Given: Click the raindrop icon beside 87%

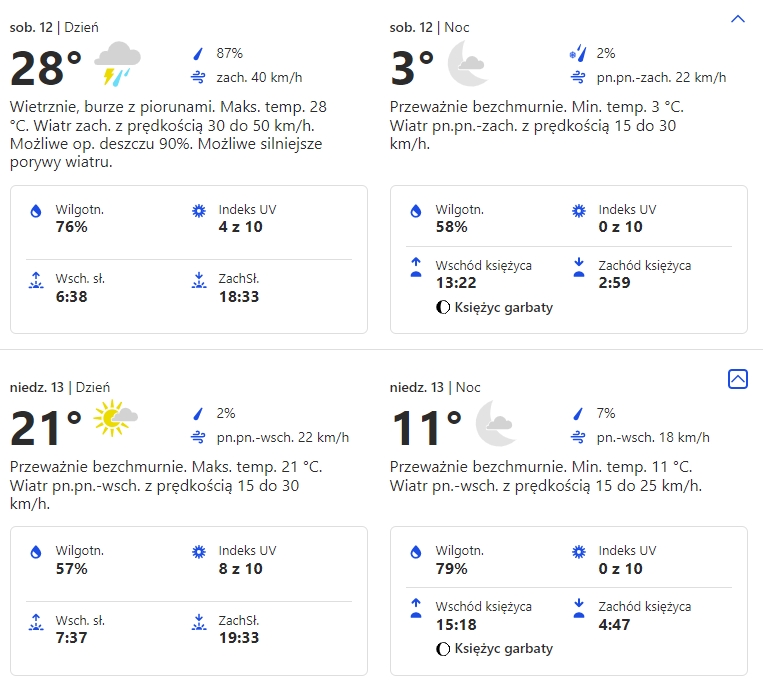Looking at the screenshot, I should point(197,54).
